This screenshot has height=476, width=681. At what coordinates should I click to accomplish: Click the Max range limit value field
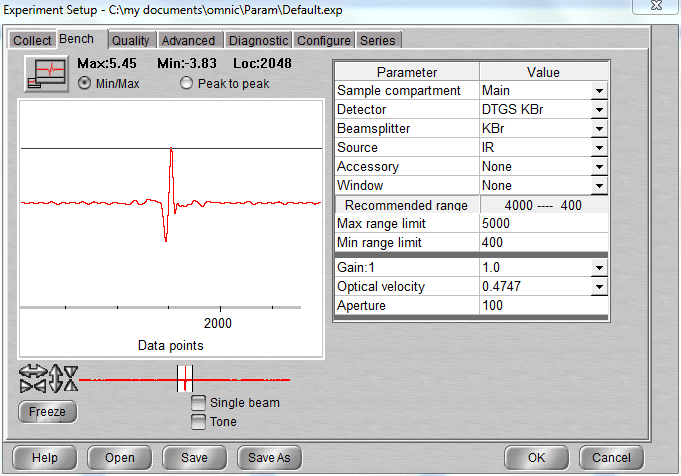coord(543,224)
